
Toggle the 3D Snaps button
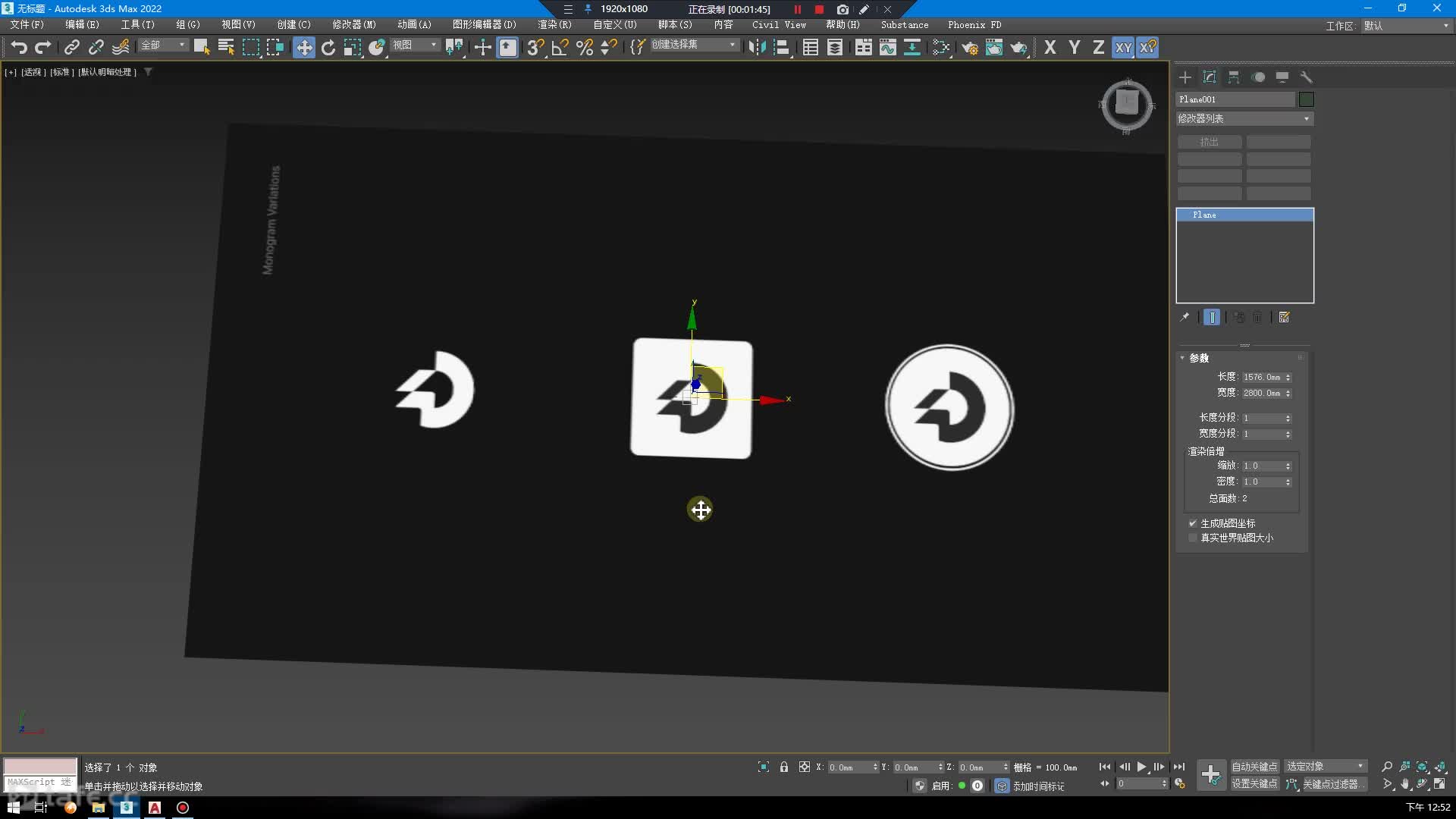pos(535,47)
